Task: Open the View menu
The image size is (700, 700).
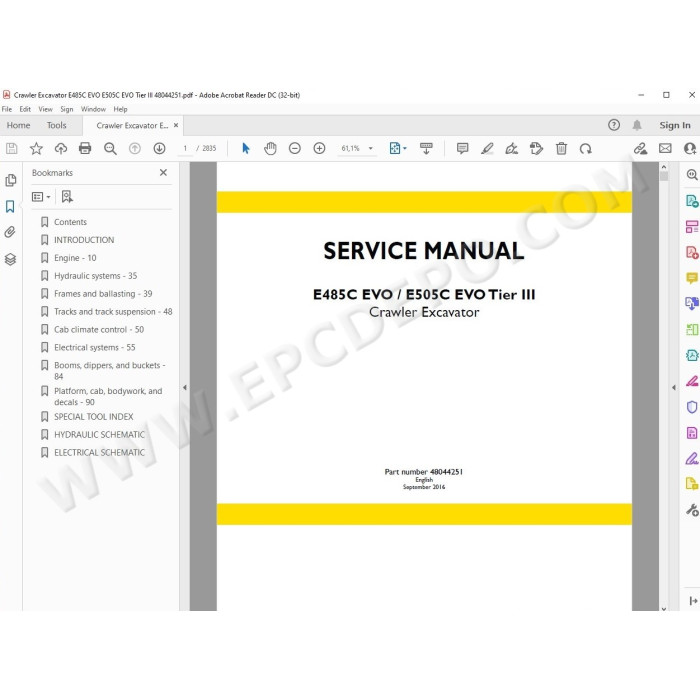Action: click(x=46, y=109)
